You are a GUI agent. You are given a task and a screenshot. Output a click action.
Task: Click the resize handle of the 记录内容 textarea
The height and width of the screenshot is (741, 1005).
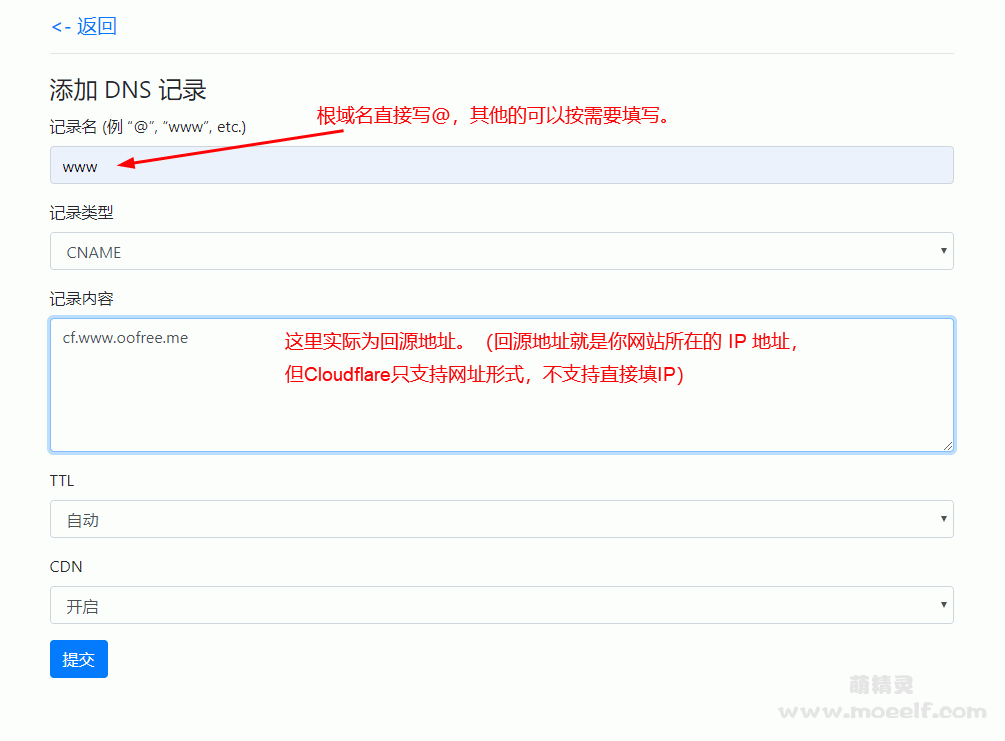click(946, 444)
